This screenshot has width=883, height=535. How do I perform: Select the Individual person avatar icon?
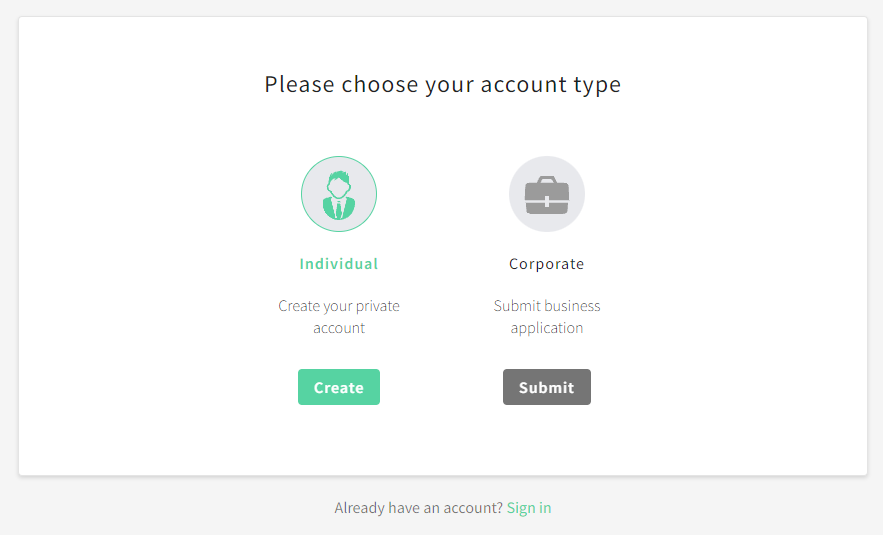pyautogui.click(x=339, y=194)
